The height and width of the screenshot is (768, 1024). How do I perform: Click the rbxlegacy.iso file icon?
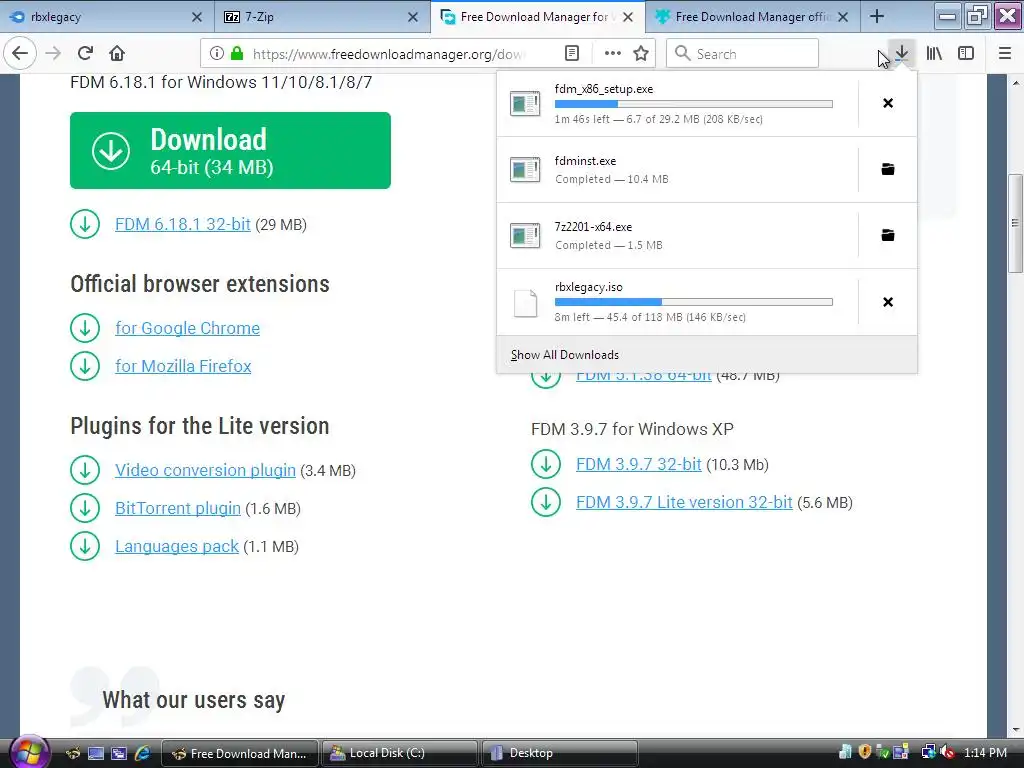[525, 302]
